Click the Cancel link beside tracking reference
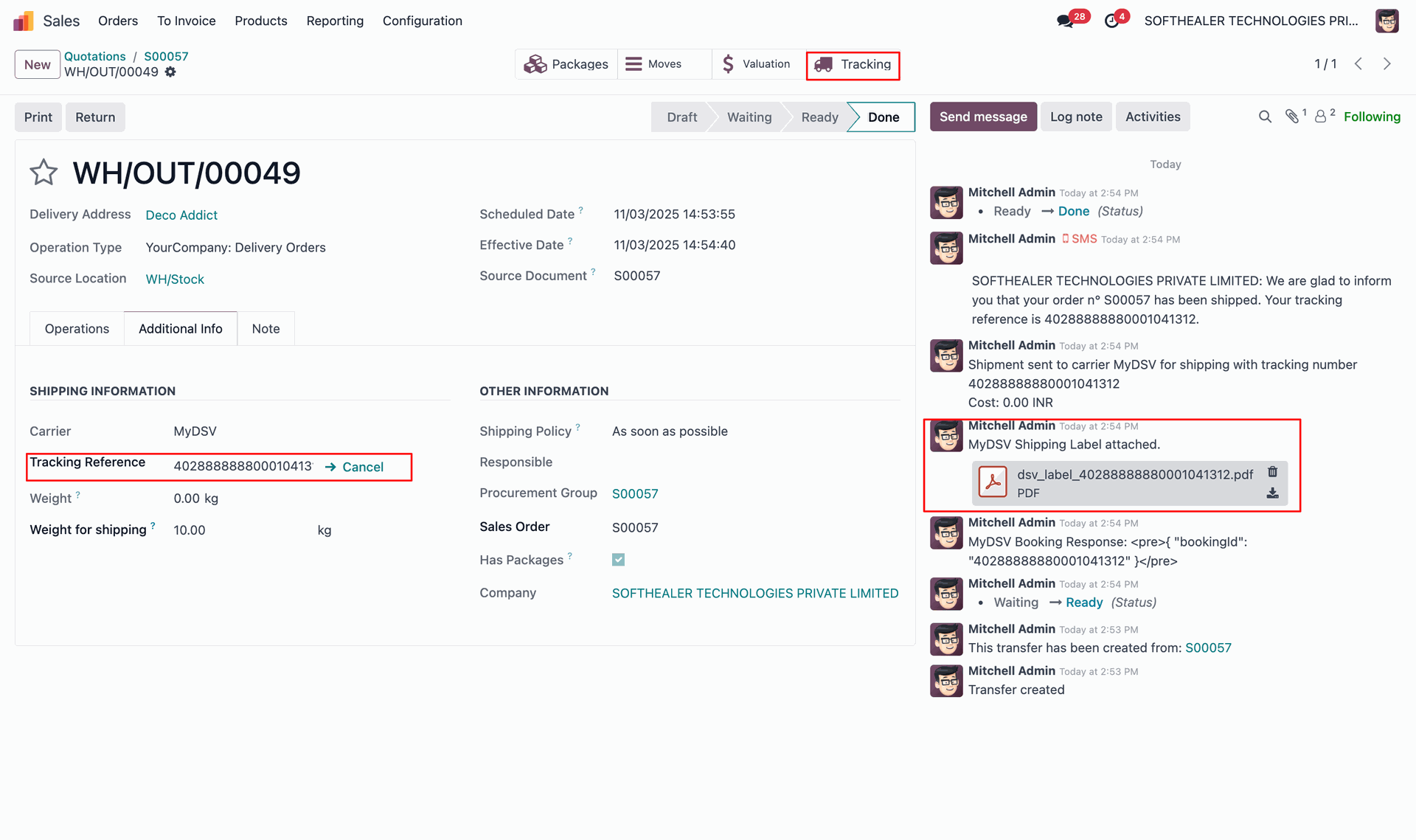Screen dimensions: 1416x840 (x=362, y=467)
